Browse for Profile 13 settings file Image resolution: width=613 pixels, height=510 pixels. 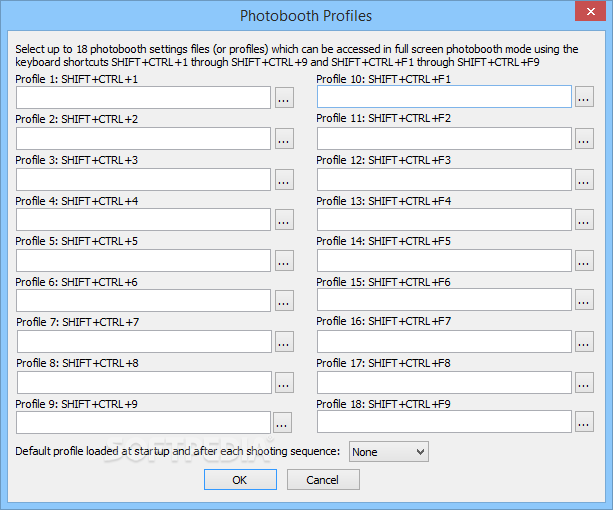click(x=584, y=220)
